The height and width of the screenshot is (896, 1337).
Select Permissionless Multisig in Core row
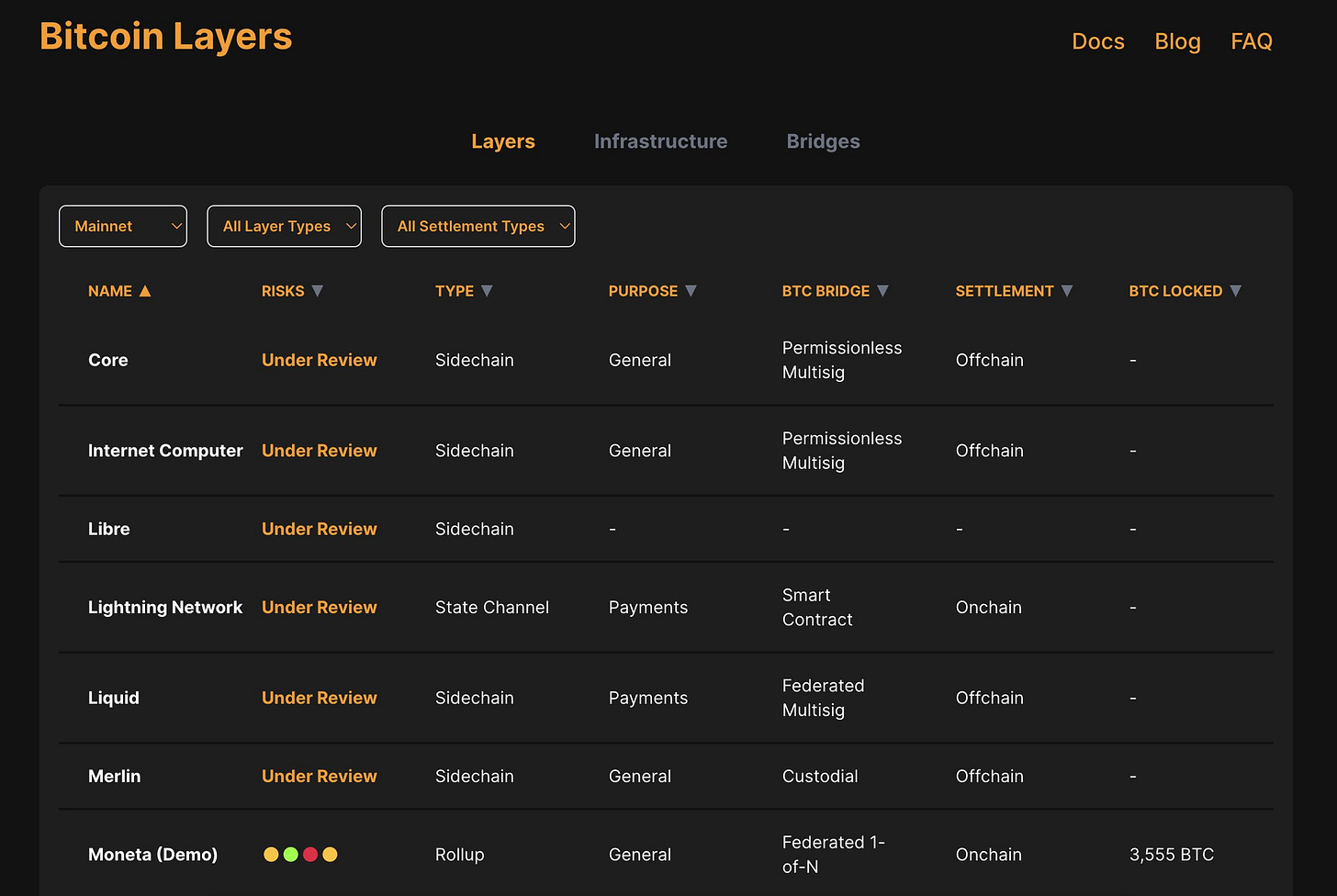pos(842,360)
